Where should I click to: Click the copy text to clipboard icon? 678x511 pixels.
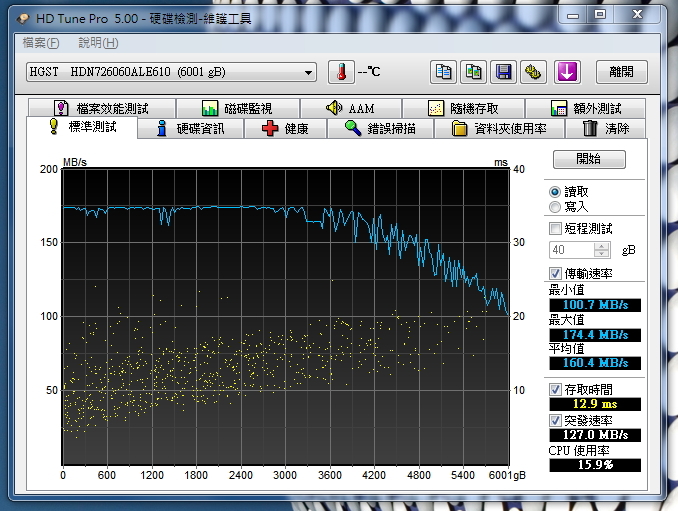(443, 72)
